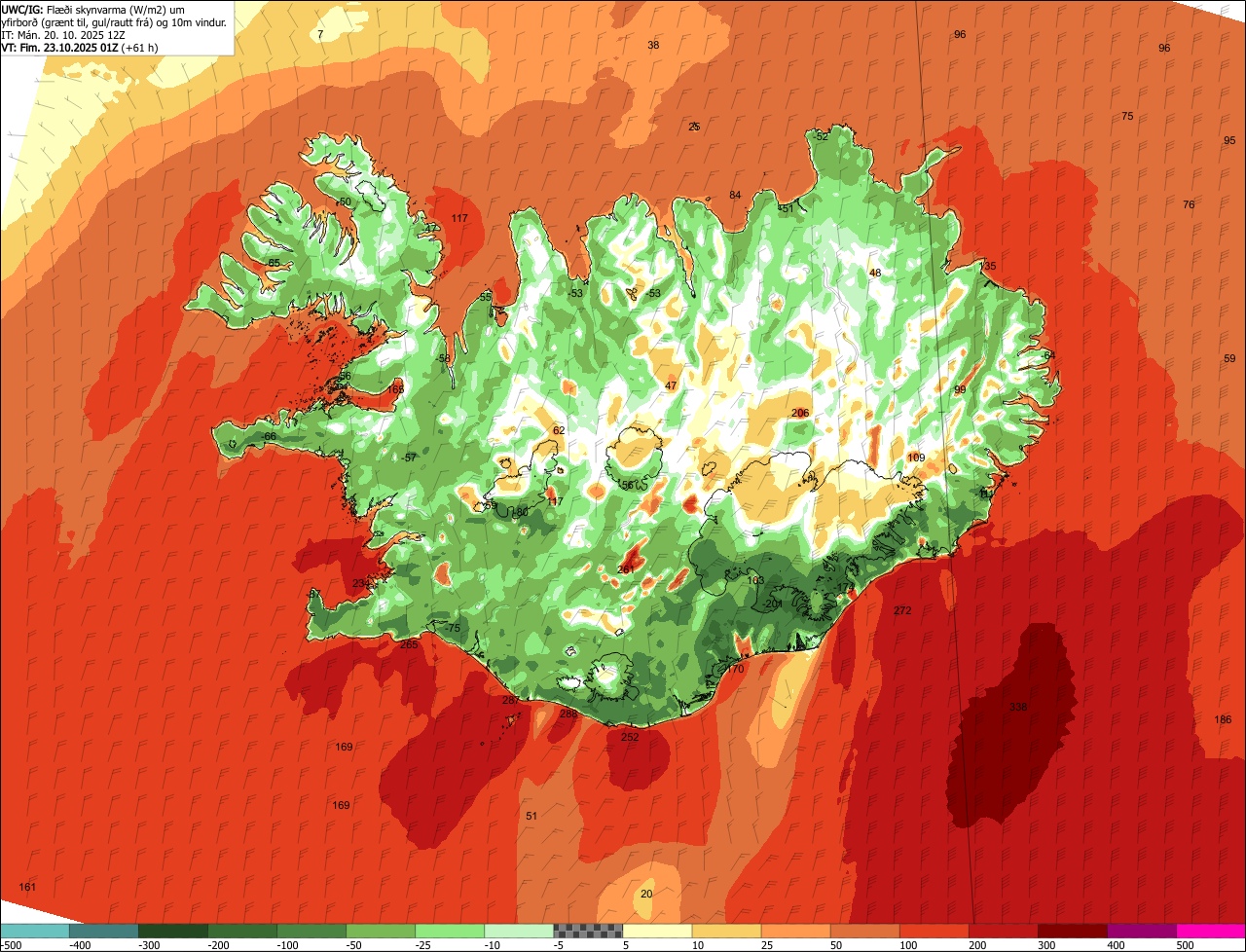Click the value '201' on Vatnajökull's south side
1246x952 pixels.
(775, 604)
